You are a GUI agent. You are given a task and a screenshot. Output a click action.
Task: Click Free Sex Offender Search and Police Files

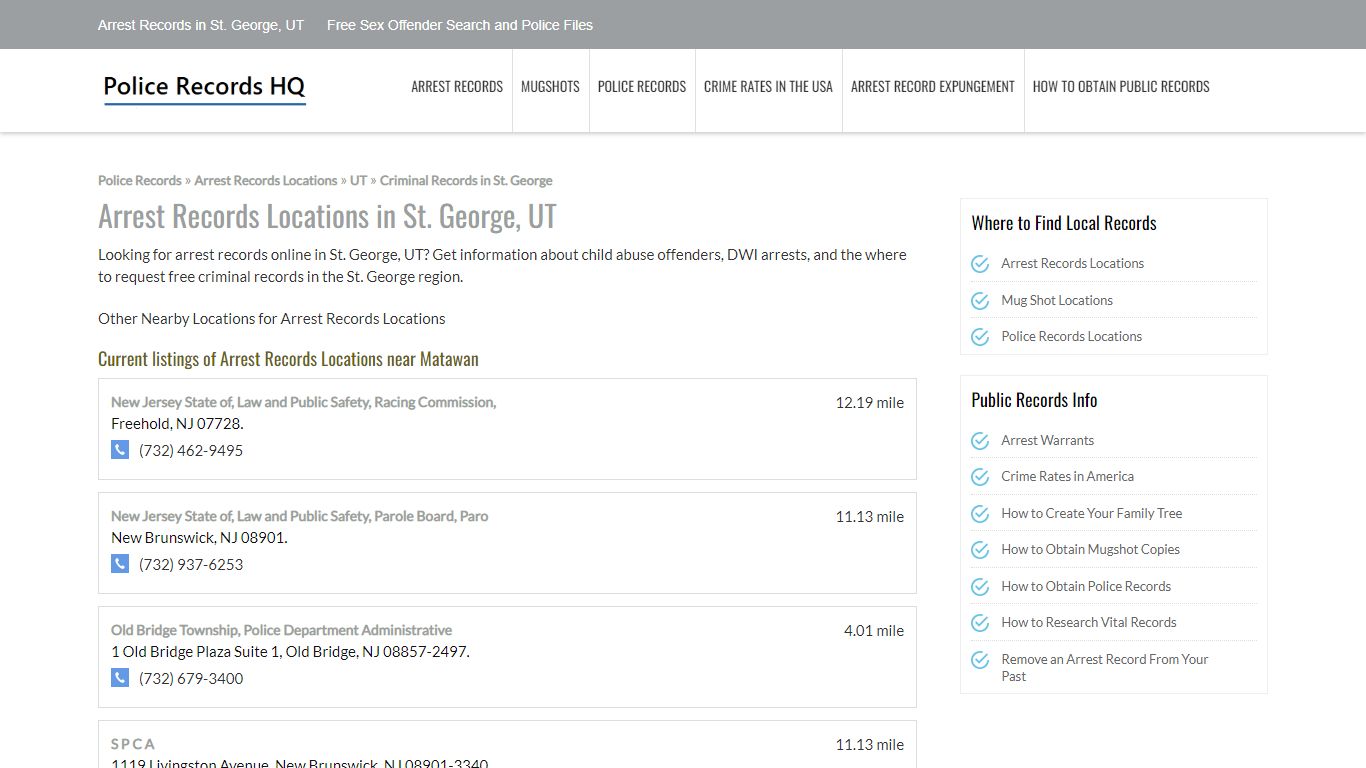pyautogui.click(x=460, y=25)
